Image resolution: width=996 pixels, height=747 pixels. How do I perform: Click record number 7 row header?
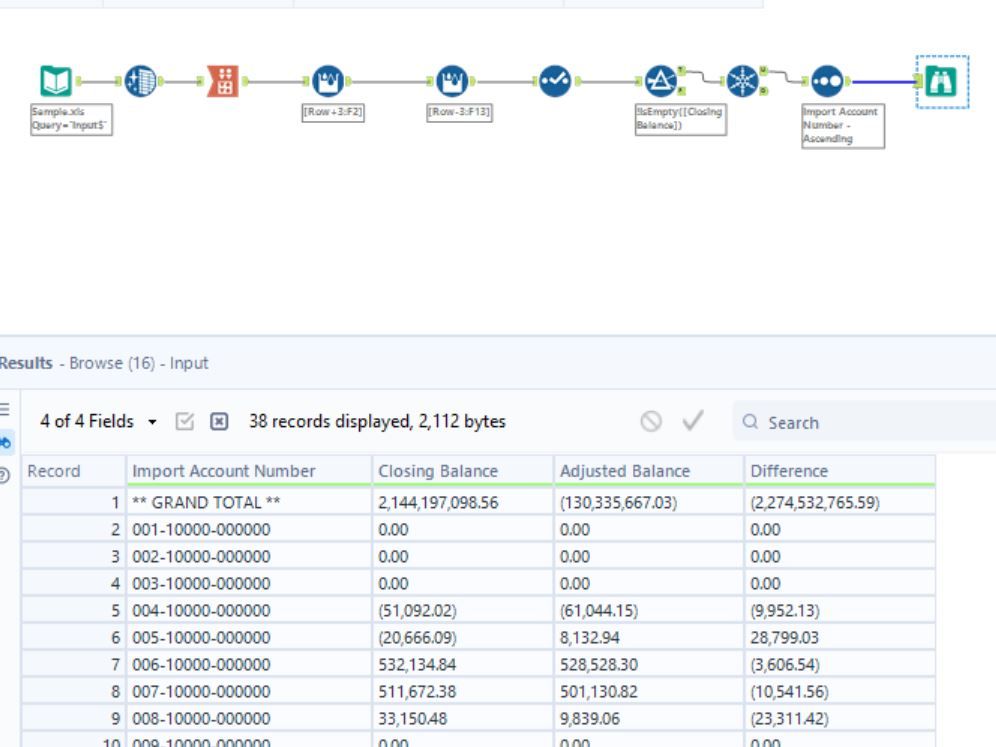point(73,664)
